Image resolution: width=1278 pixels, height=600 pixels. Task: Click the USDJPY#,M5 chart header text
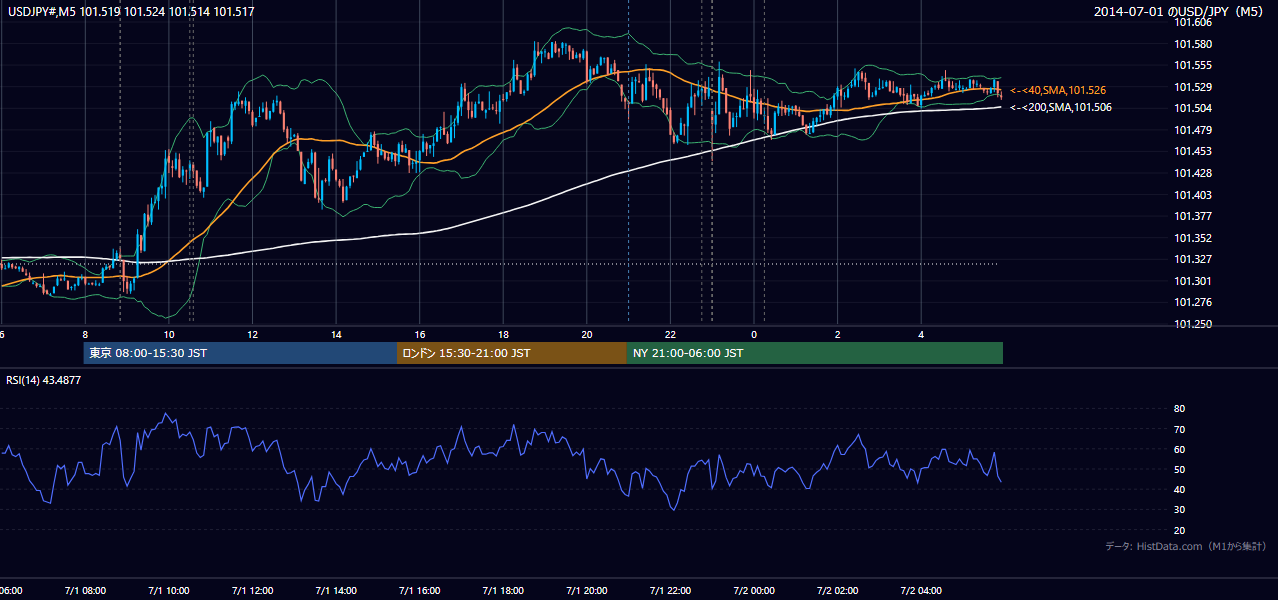pos(129,12)
